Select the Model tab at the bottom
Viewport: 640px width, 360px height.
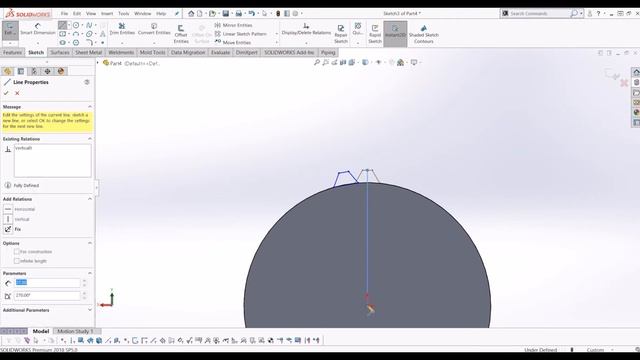(41, 331)
